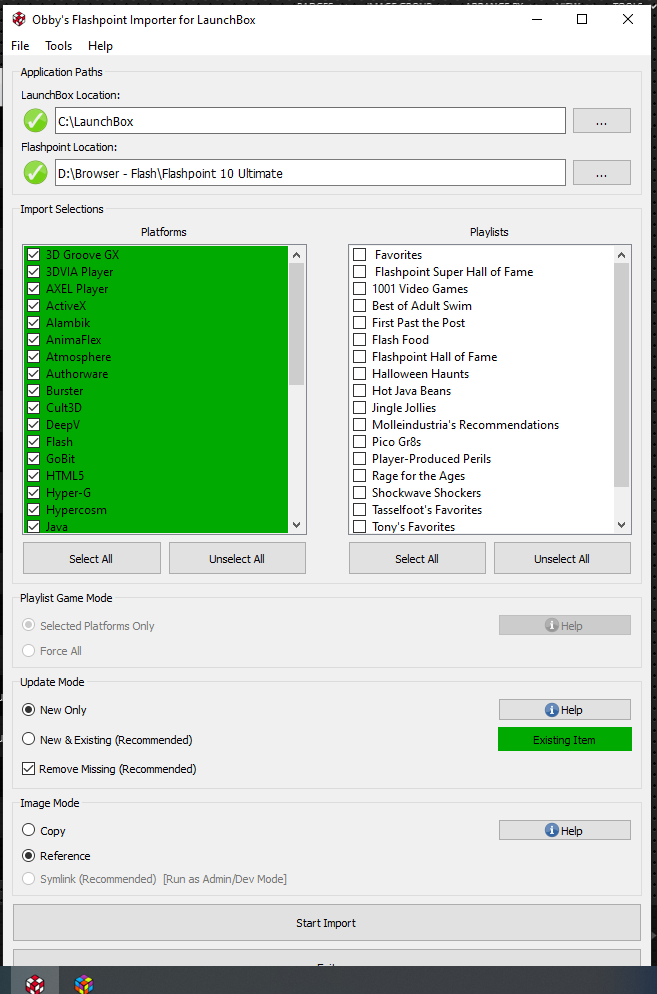Open the Tools menu
Screen dimensions: 657x994
coord(58,46)
